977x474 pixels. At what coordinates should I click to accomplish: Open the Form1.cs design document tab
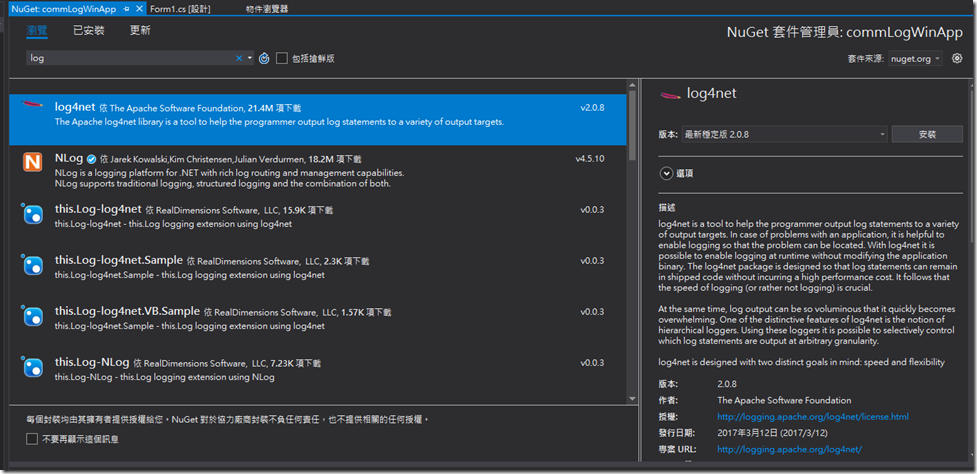click(180, 9)
